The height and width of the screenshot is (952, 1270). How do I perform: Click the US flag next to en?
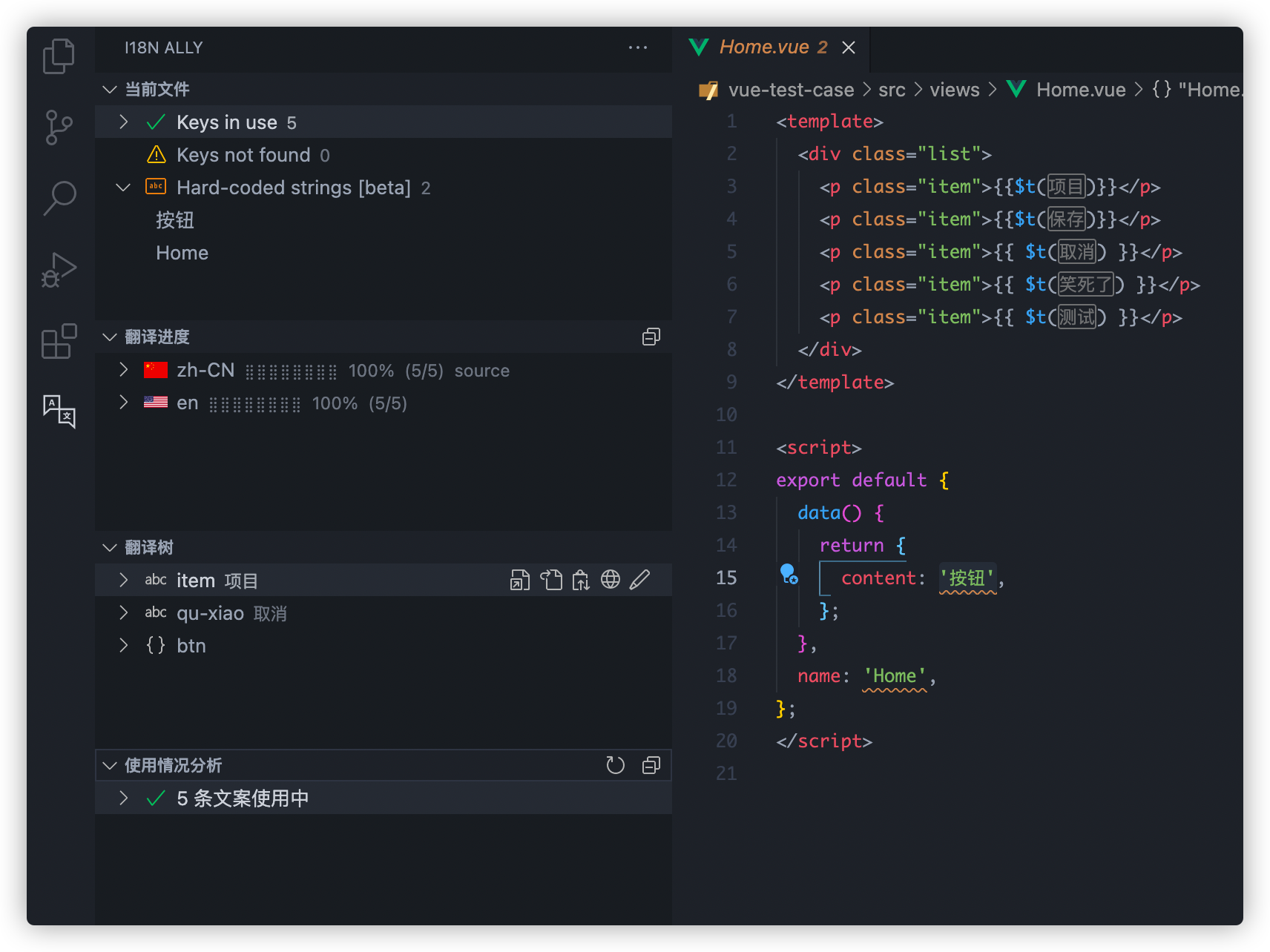point(156,402)
